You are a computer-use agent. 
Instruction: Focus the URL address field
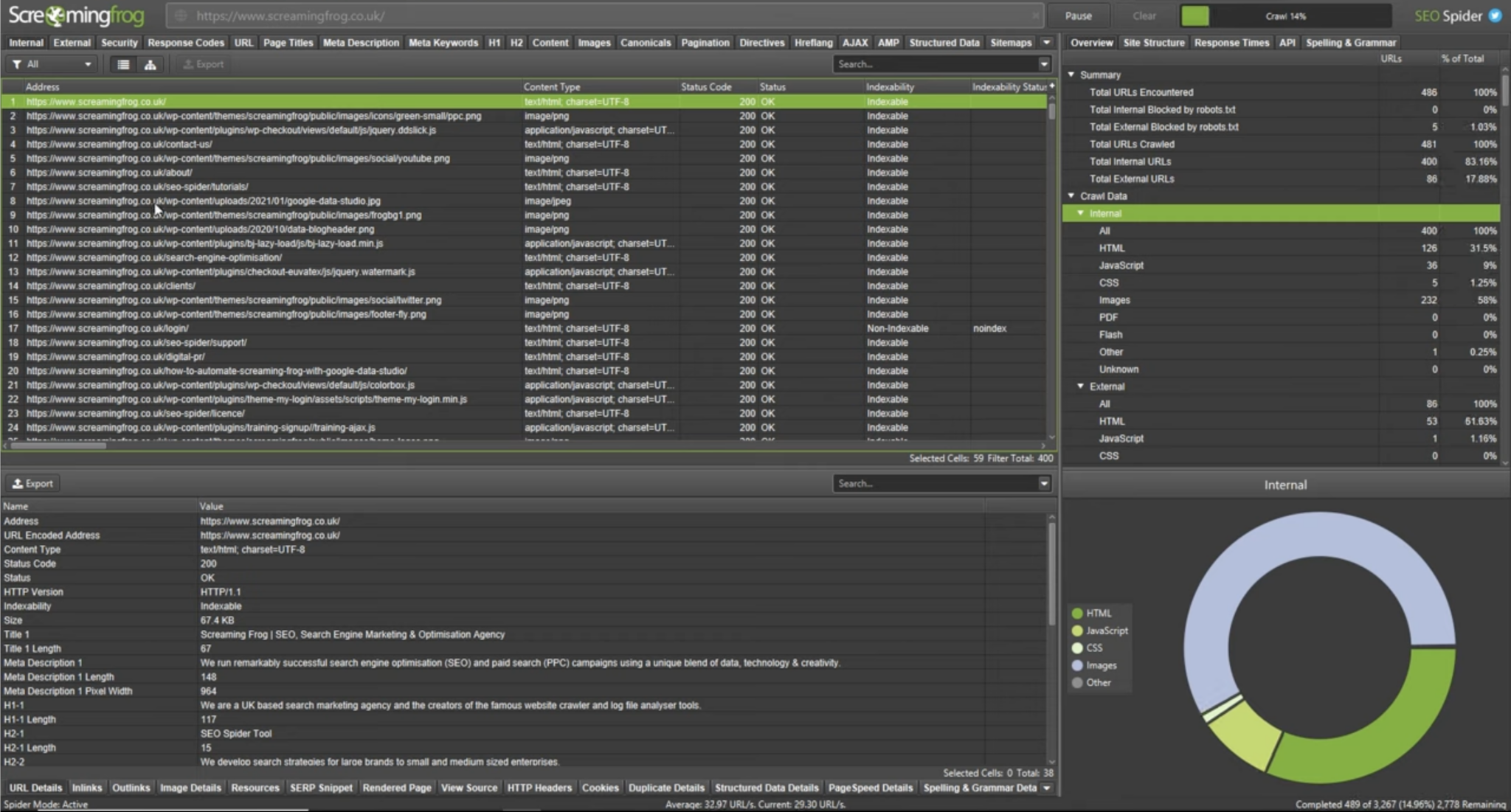coord(605,15)
